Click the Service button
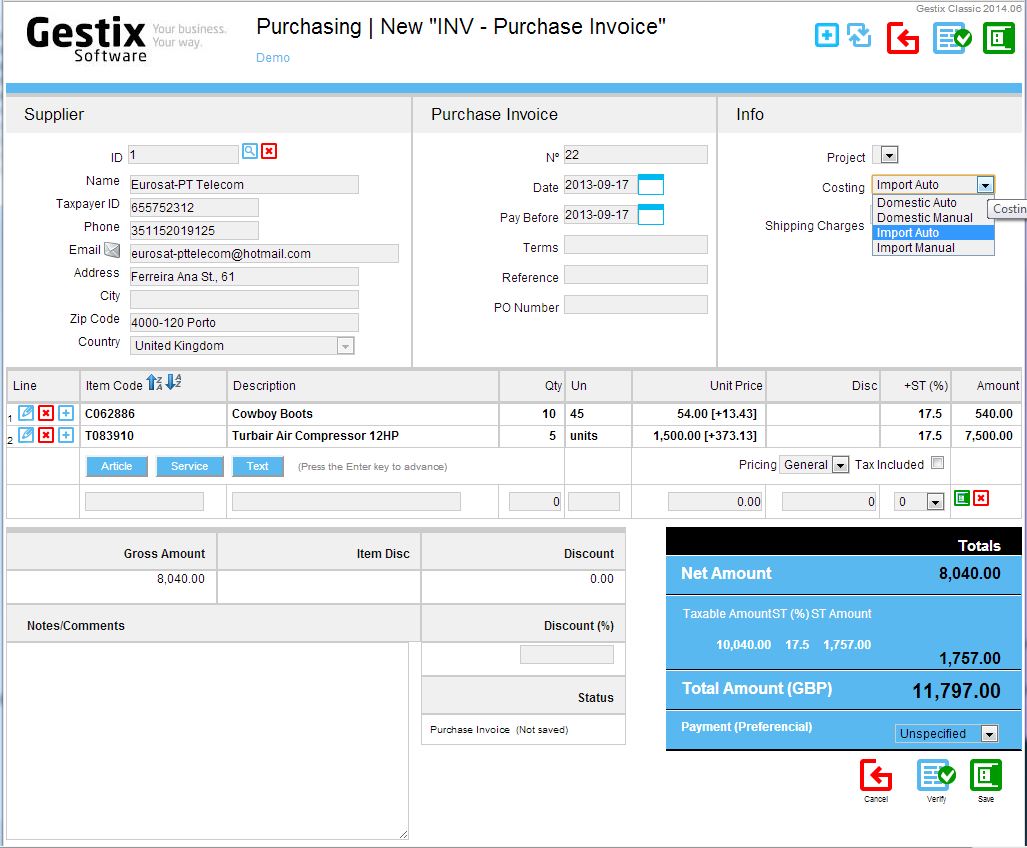This screenshot has width=1027, height=848. coord(189,466)
